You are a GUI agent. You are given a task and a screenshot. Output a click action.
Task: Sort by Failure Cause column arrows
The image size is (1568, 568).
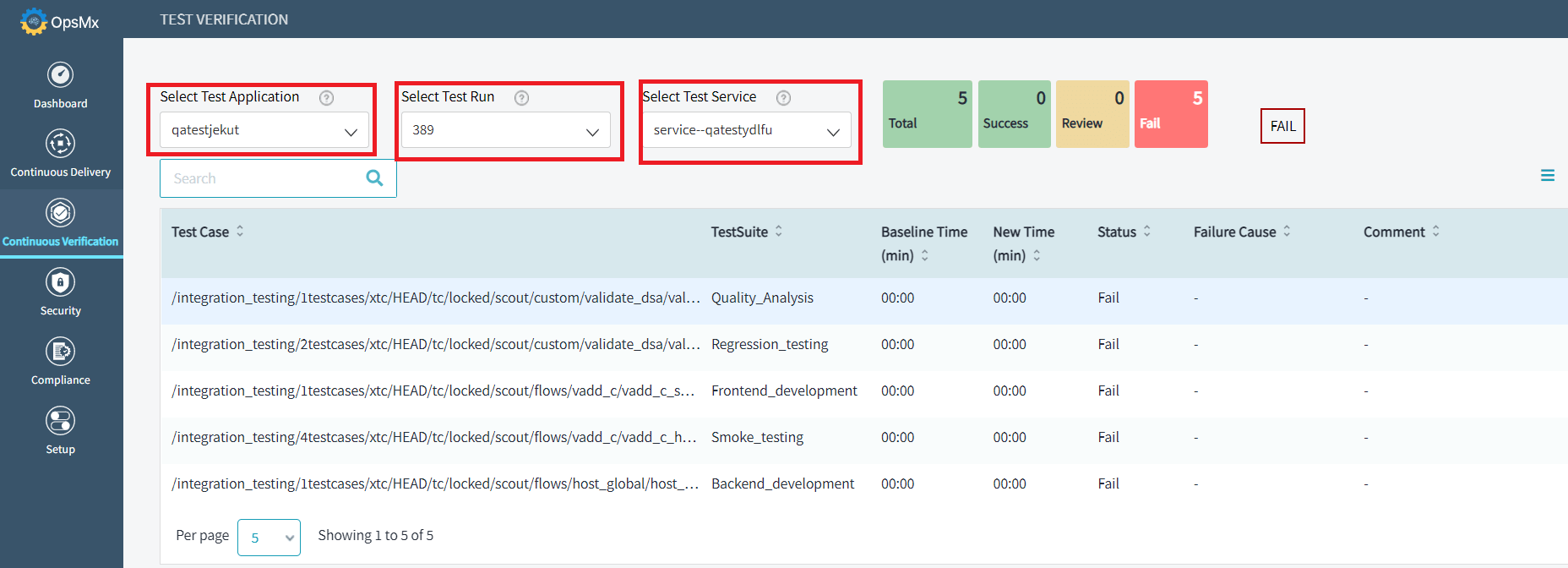1287,231
